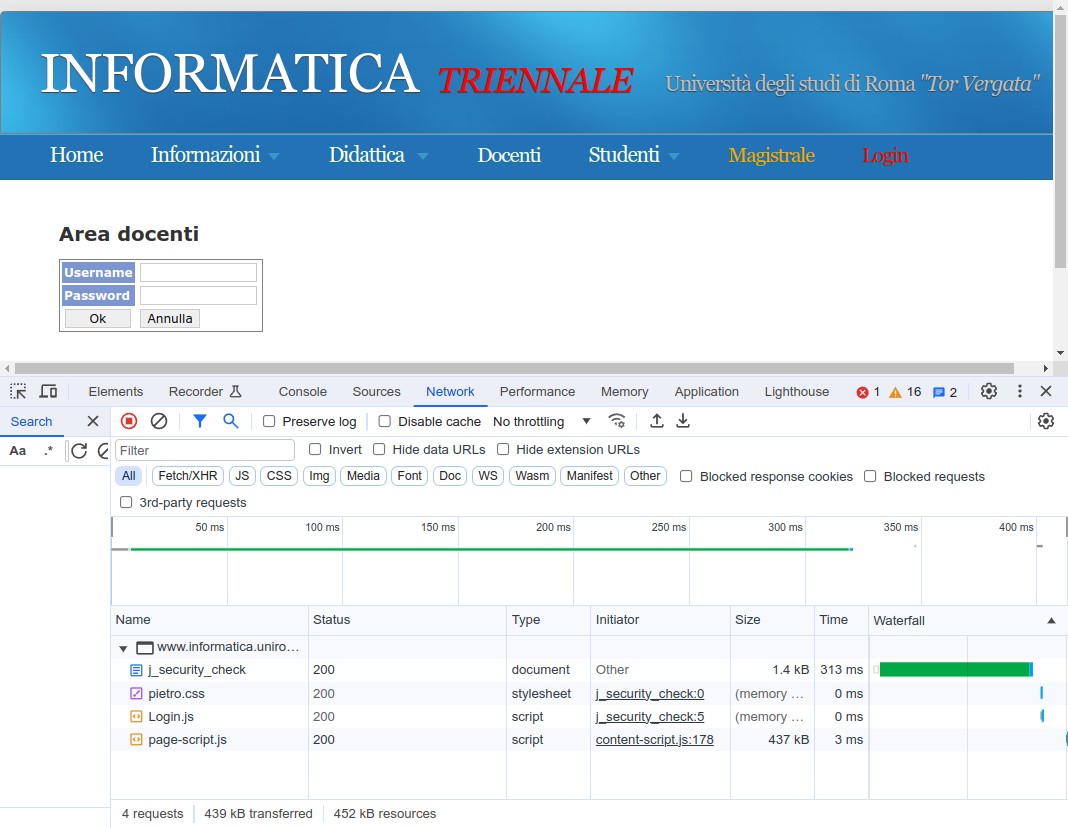Sort by Waterfall column arrow
1068x828 pixels.
[x=1051, y=620]
